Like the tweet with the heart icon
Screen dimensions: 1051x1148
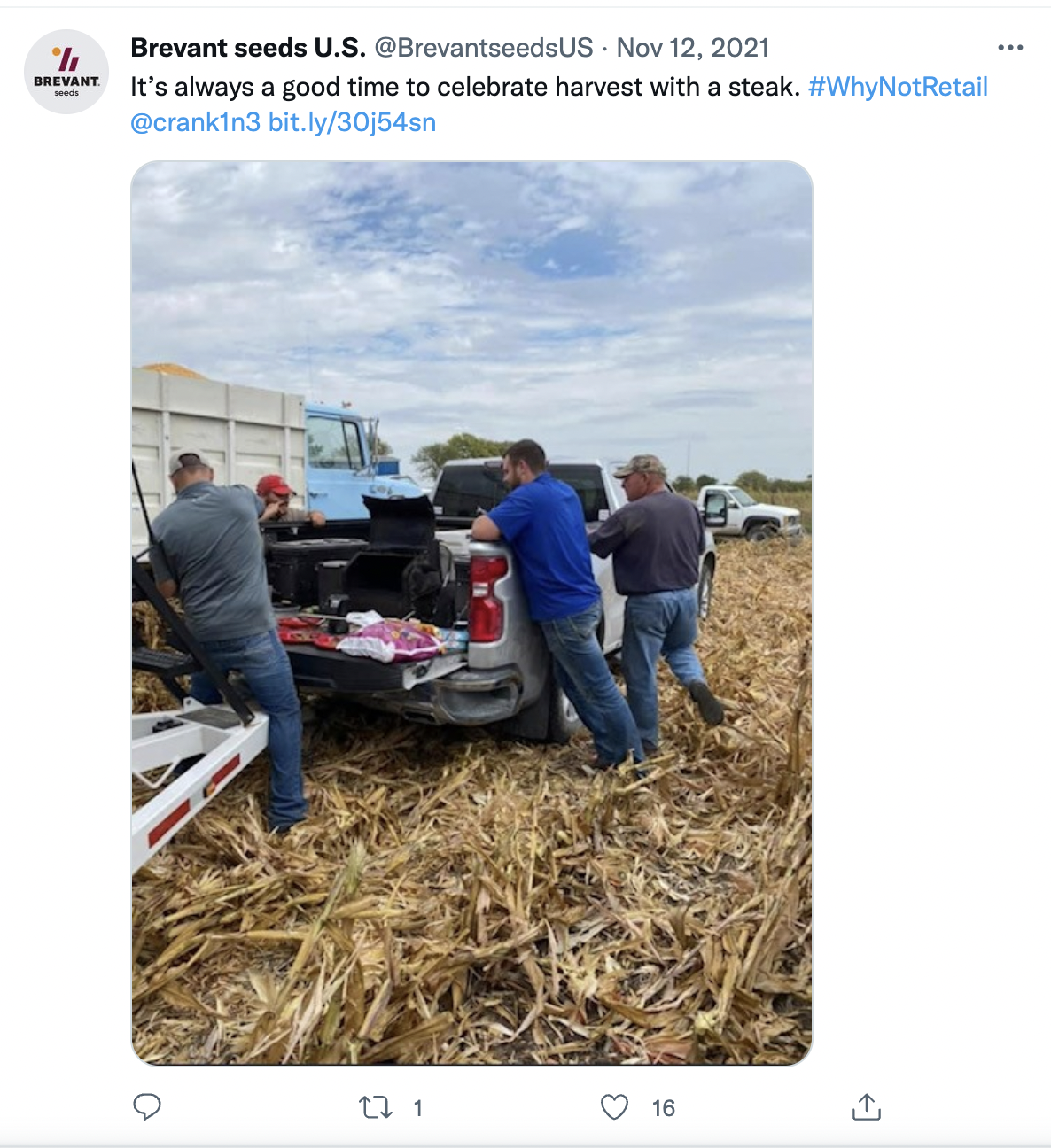[x=614, y=1107]
